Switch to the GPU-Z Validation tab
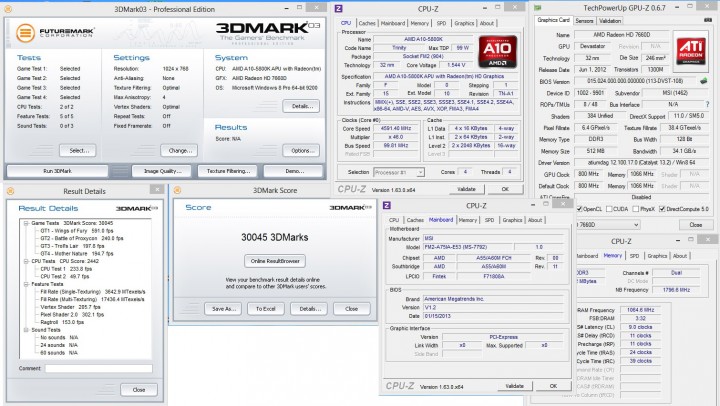The width and height of the screenshot is (720, 406). 610,21
